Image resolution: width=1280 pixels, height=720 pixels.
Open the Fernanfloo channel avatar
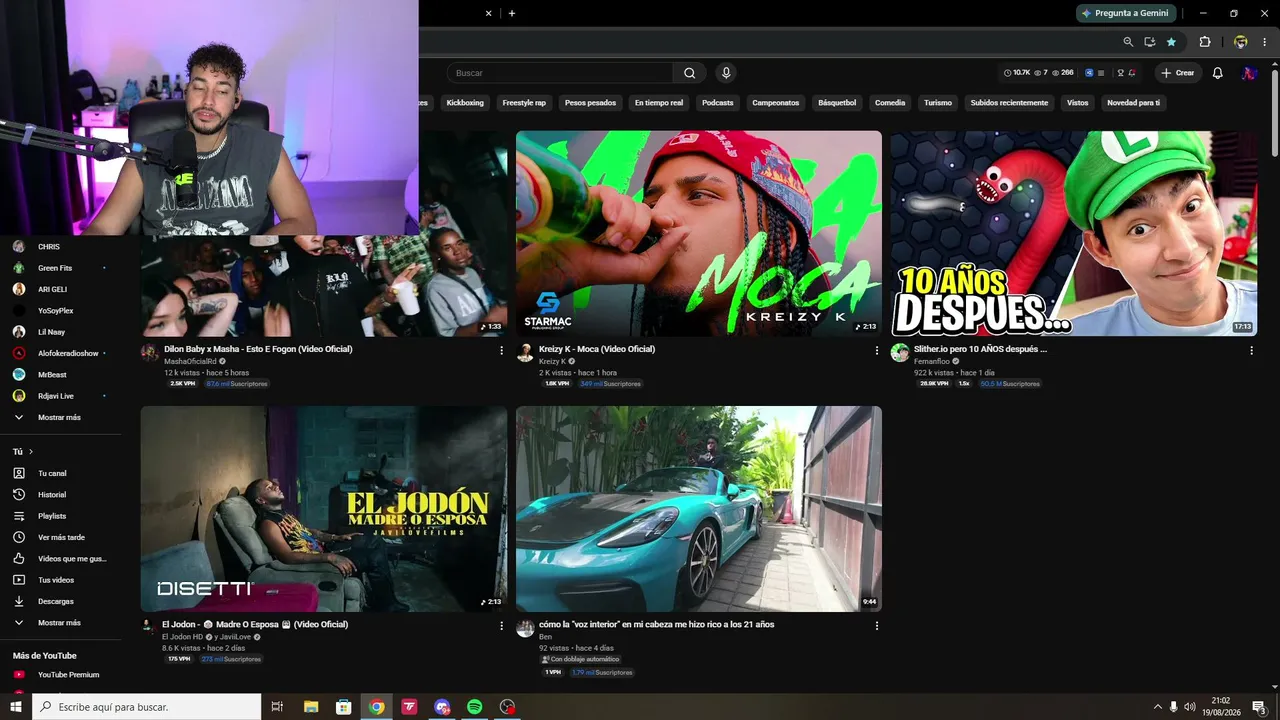tap(900, 353)
